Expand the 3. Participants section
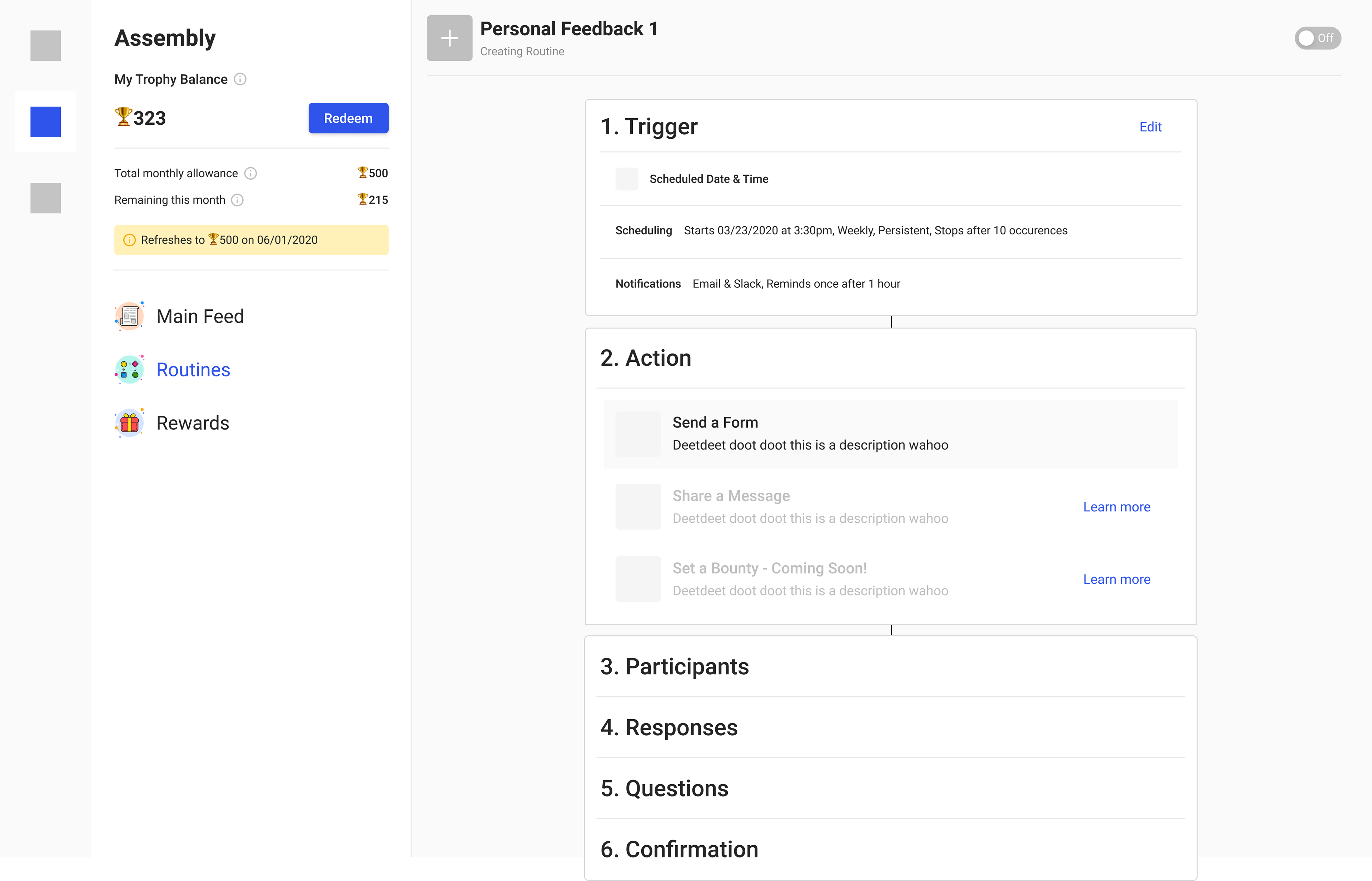The image size is (1372, 881). point(674,666)
